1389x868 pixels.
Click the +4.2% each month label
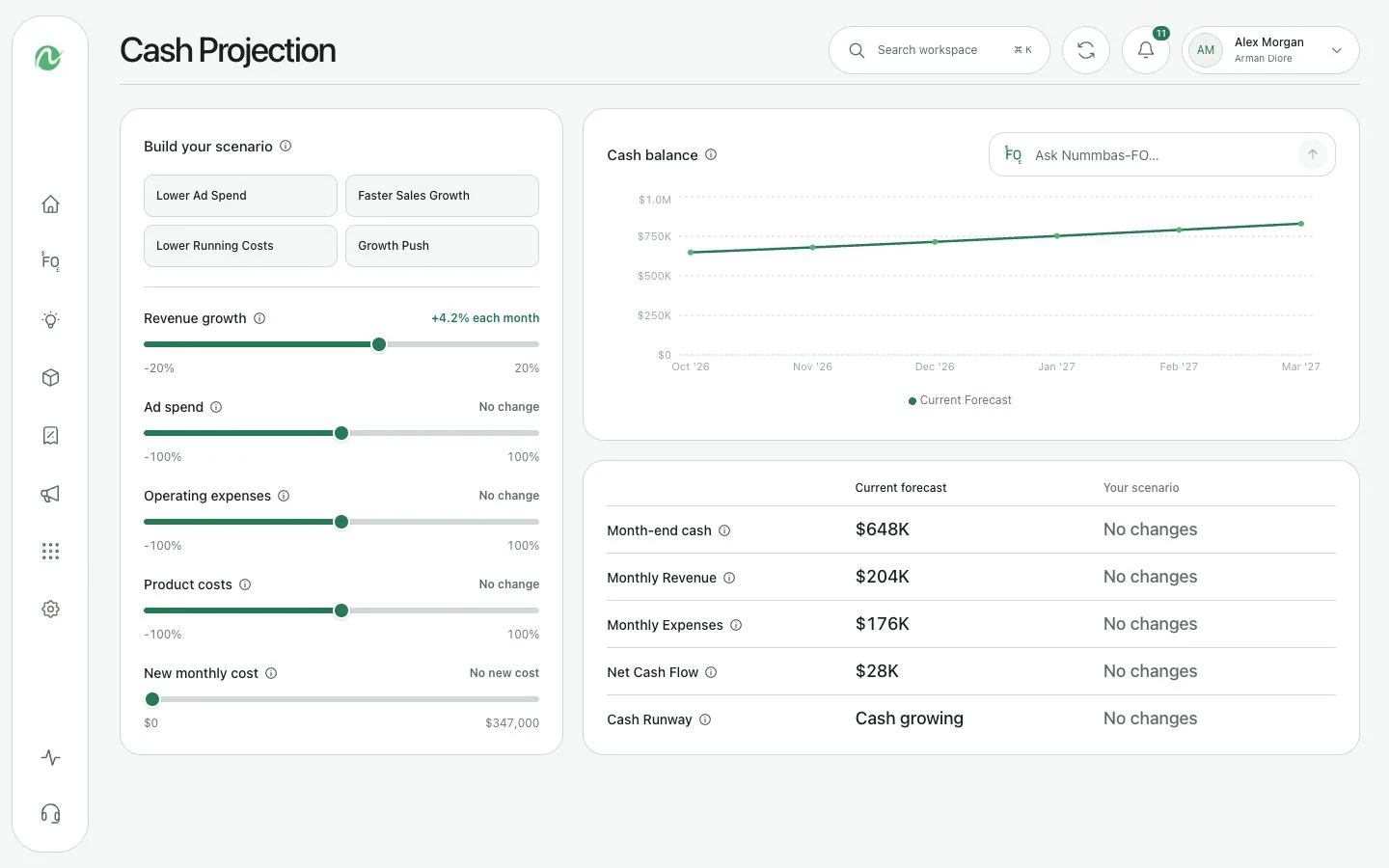(x=485, y=318)
